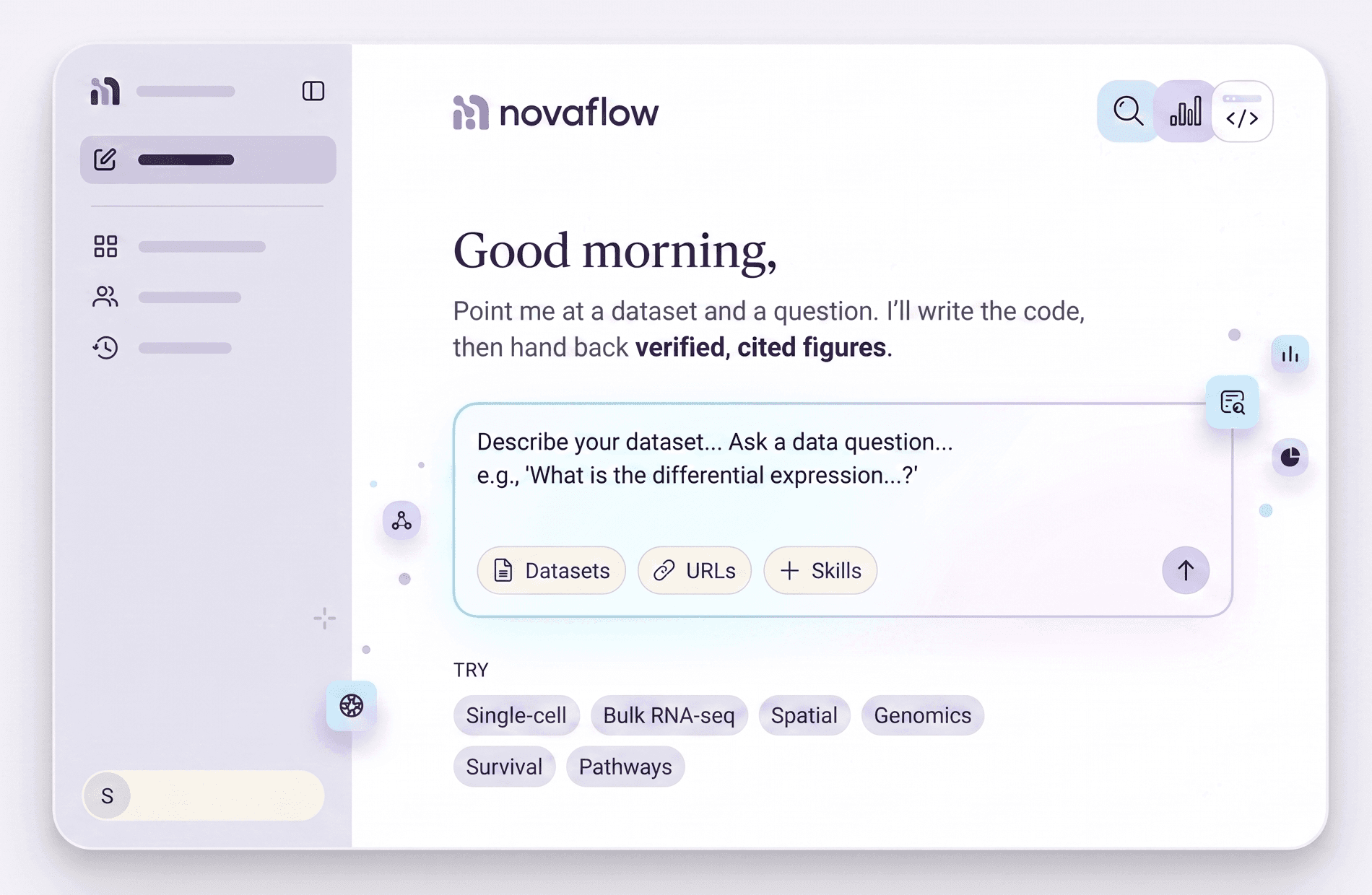The height and width of the screenshot is (895, 1372).
Task: Click the floating wheel aperture badge
Action: point(352,705)
